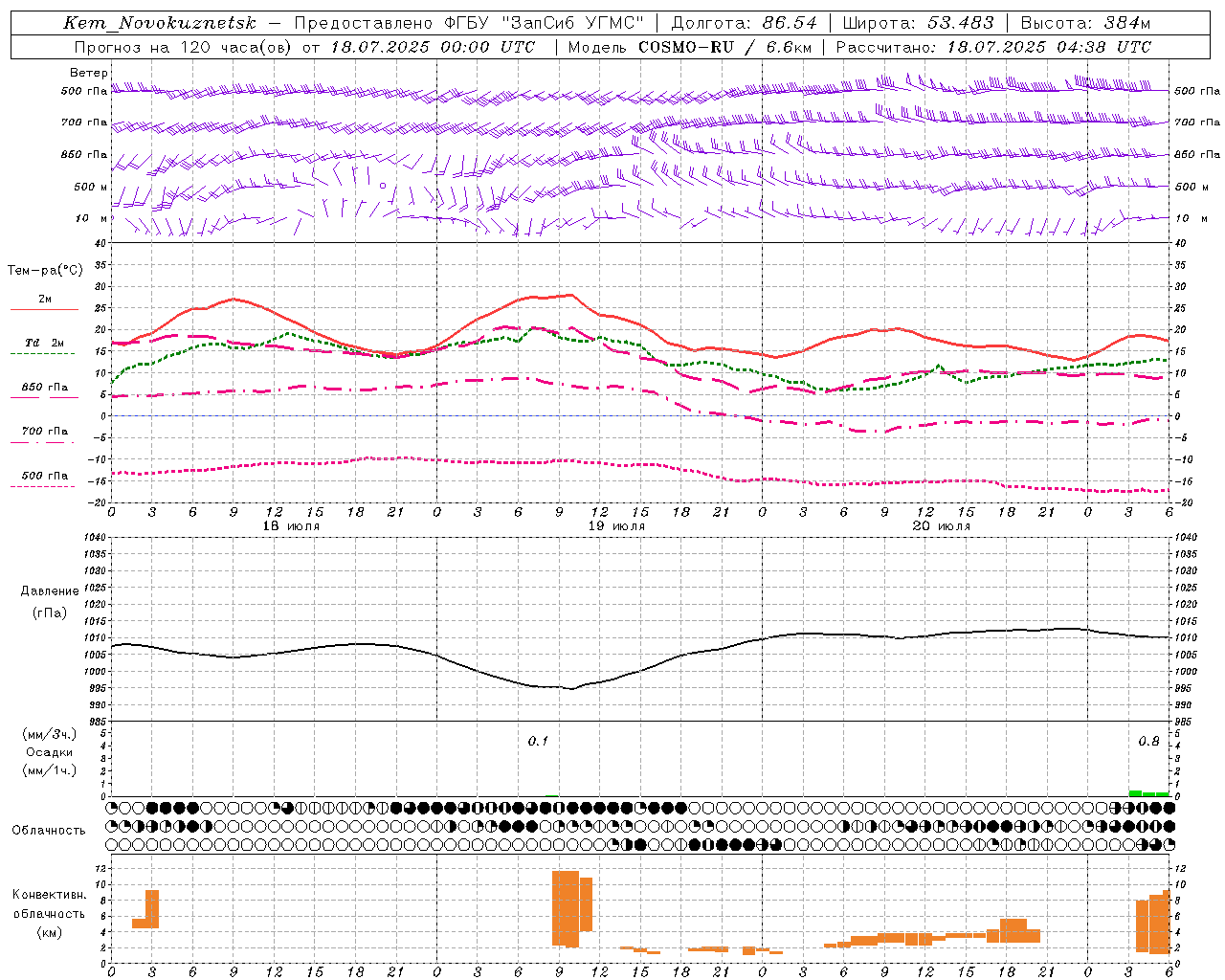Click the (мм/3ч.) precipitation unit label
The image size is (1225, 980).
tap(50, 735)
